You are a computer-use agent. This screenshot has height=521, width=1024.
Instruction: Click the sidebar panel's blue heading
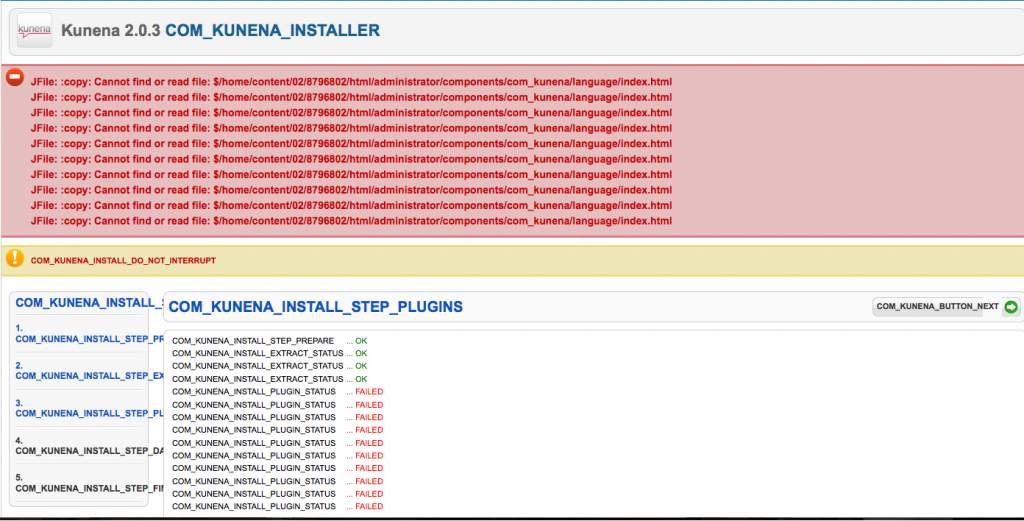coord(88,302)
